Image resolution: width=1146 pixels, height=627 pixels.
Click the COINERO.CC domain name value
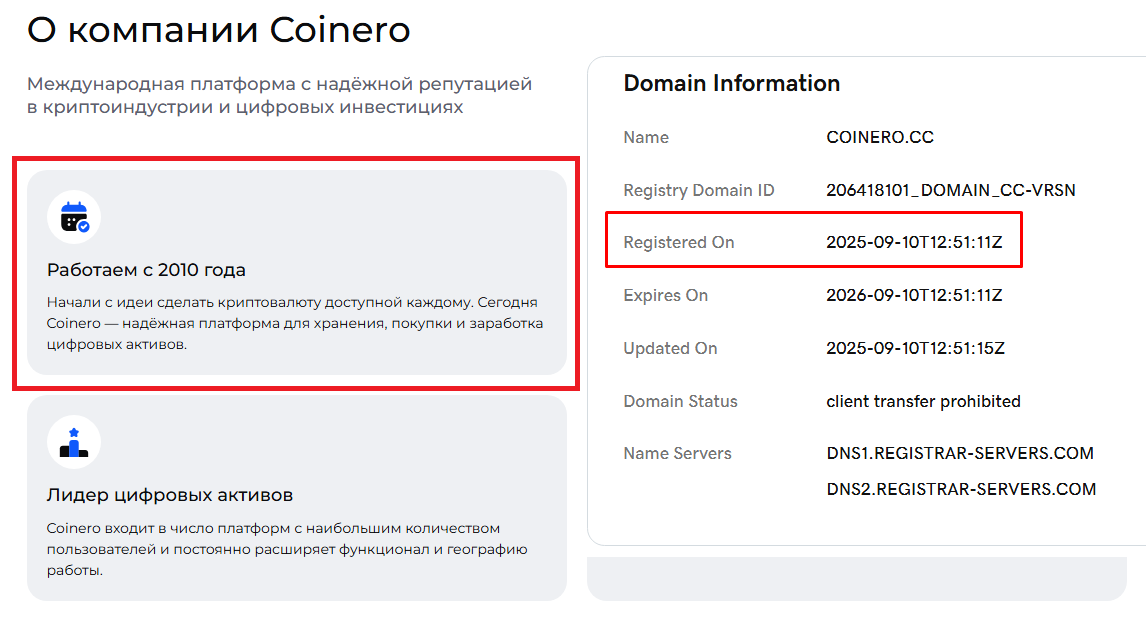[880, 138]
